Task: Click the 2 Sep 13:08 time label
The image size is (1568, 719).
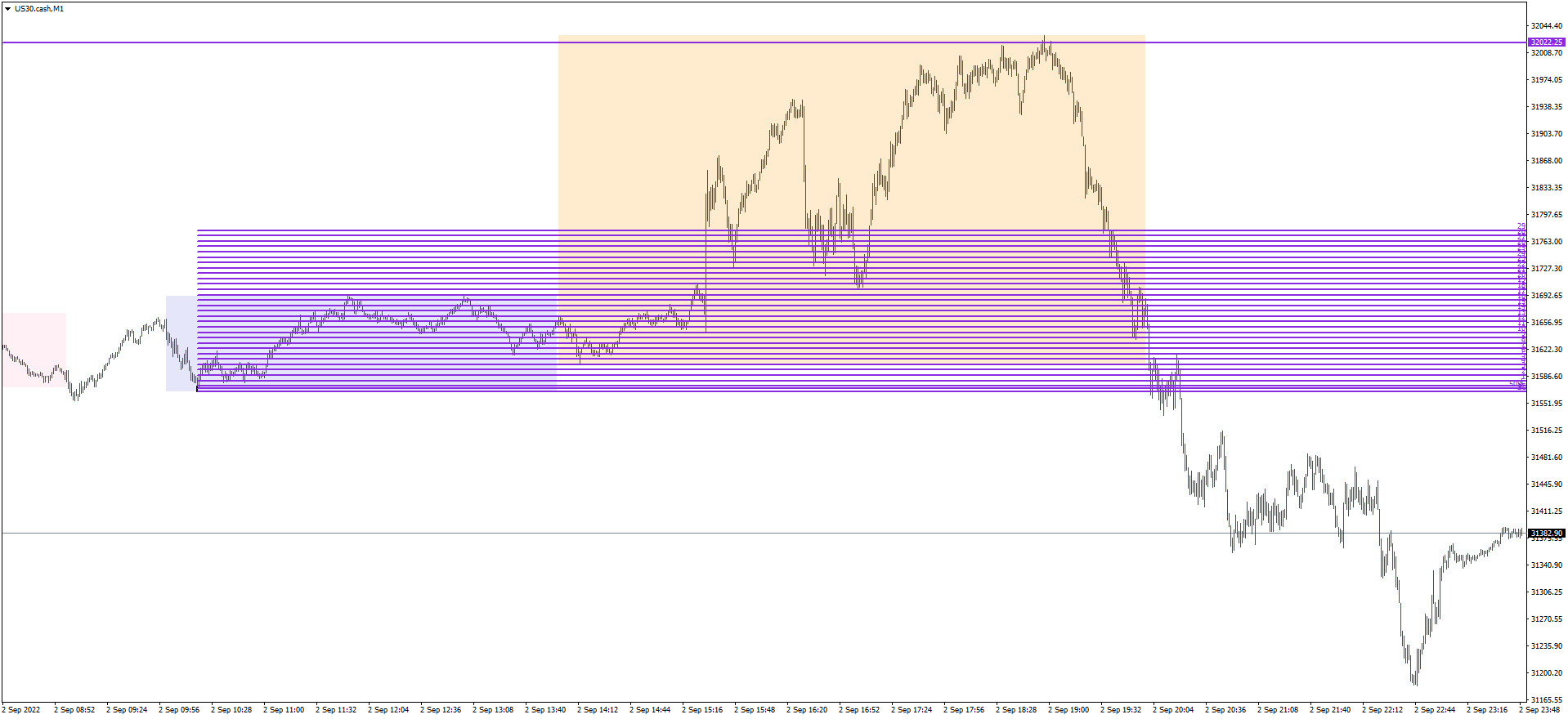Action: pos(493,710)
